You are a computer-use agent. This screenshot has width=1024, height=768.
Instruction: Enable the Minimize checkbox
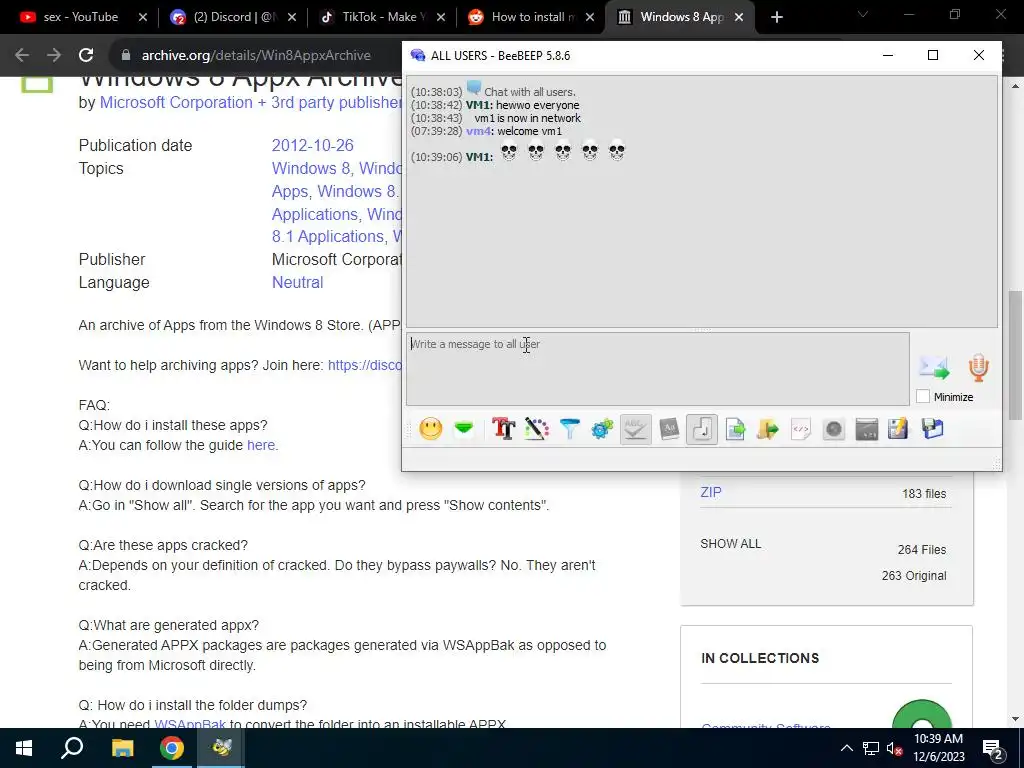pos(923,396)
